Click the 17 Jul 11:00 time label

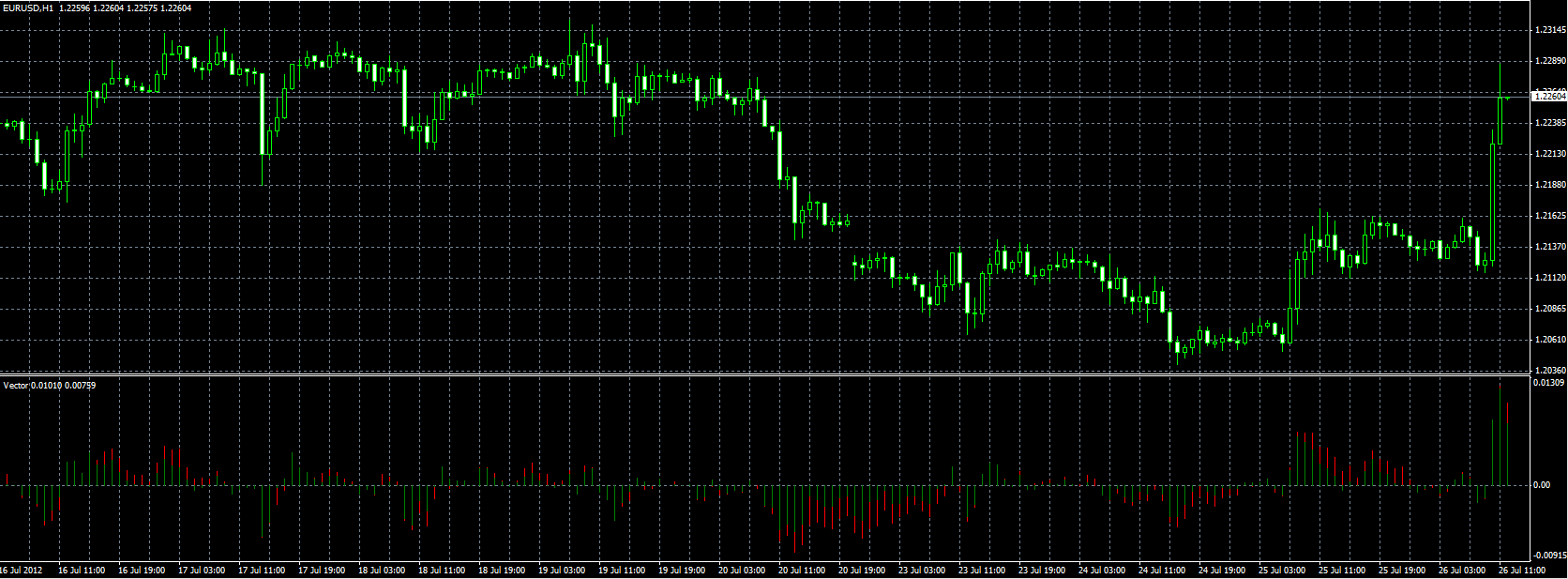pos(262,570)
